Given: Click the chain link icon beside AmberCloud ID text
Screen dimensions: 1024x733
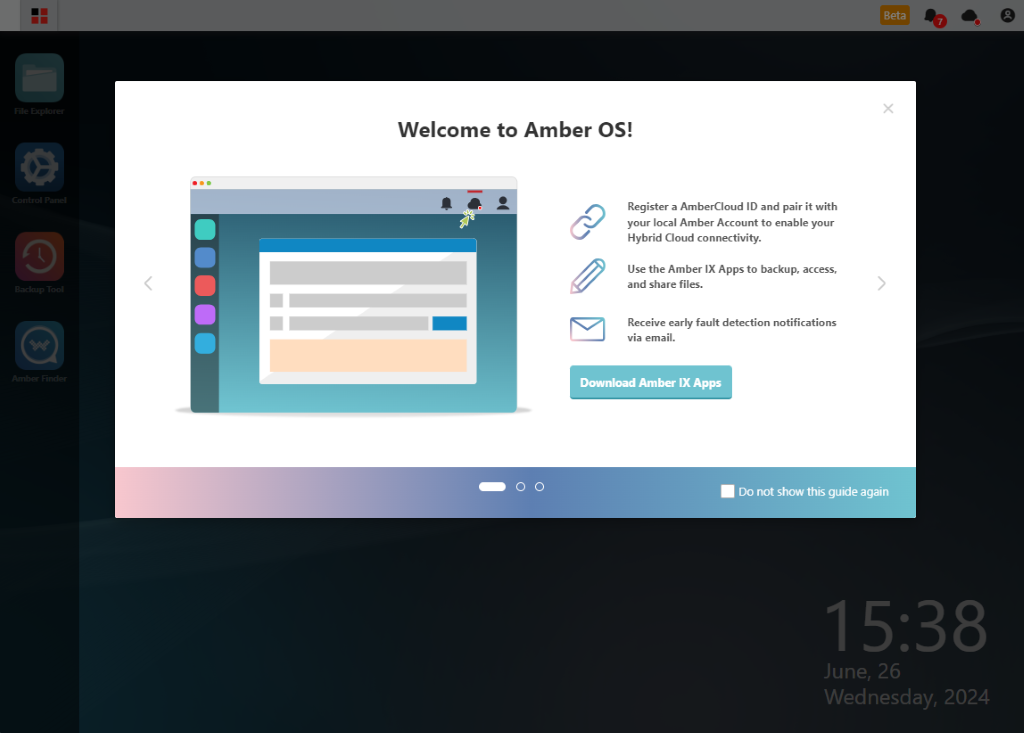Looking at the screenshot, I should [588, 222].
